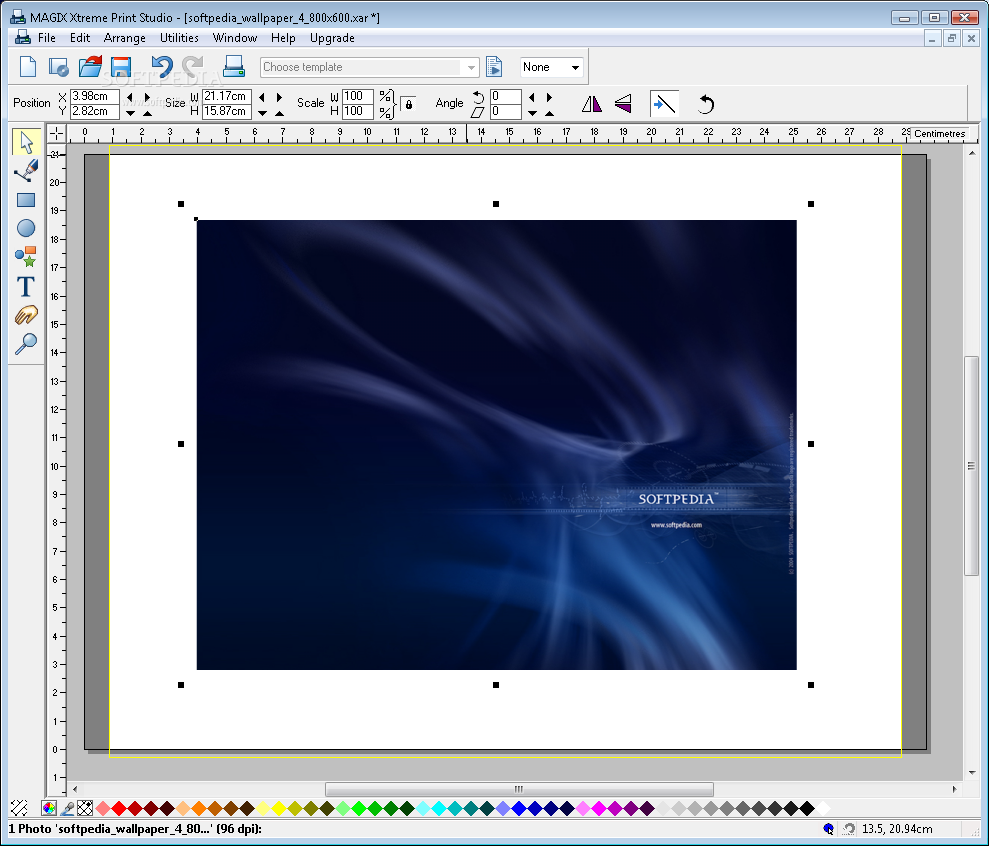Flip selection horizontally
The image size is (989, 846).
coord(592,103)
